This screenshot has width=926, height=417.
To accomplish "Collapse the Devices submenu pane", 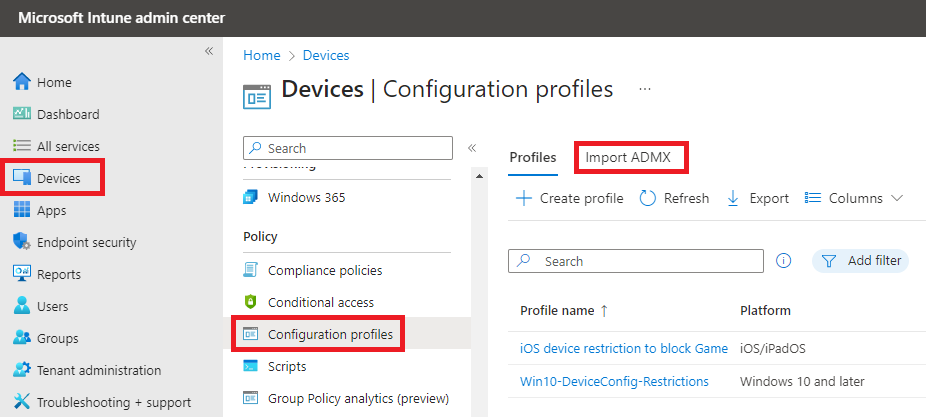I will point(472,148).
